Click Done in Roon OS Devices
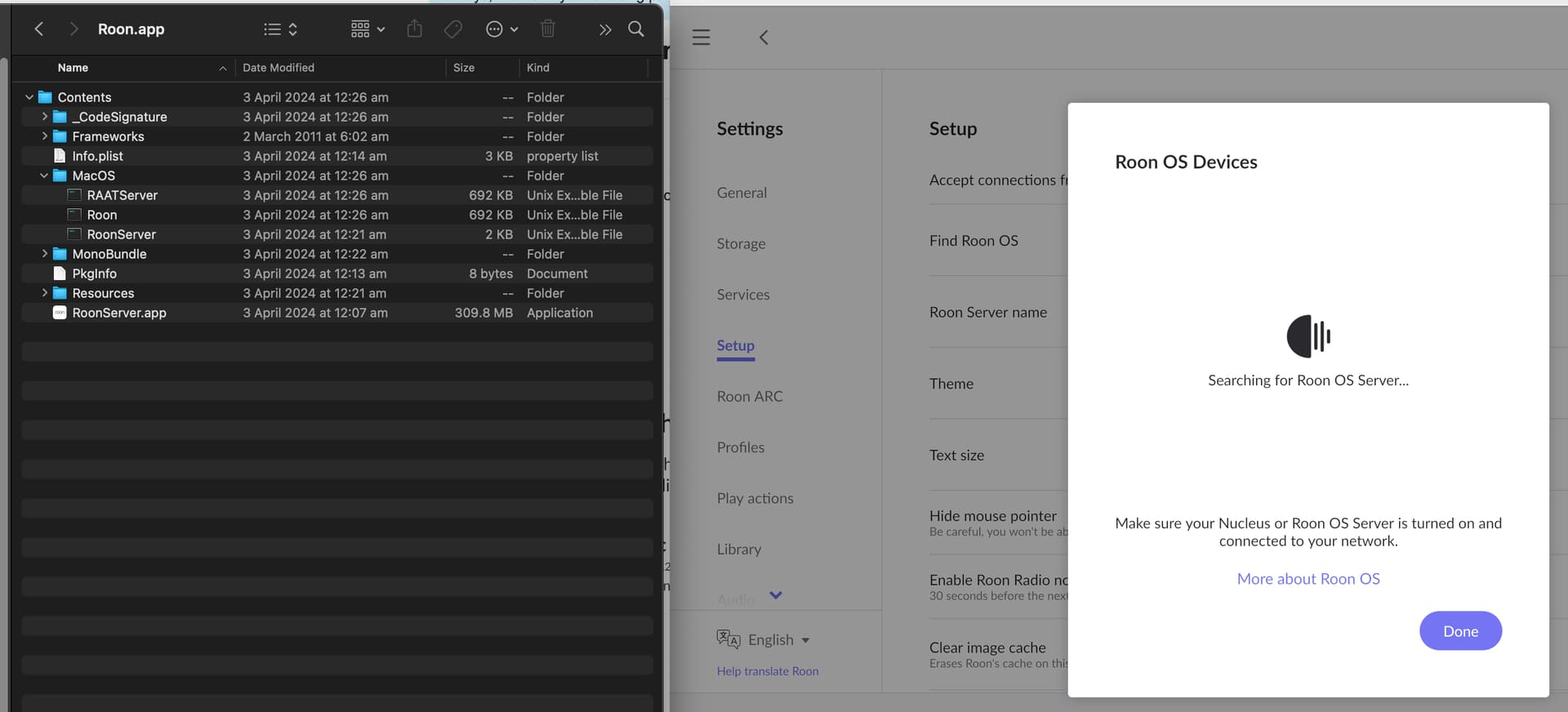 pos(1460,631)
